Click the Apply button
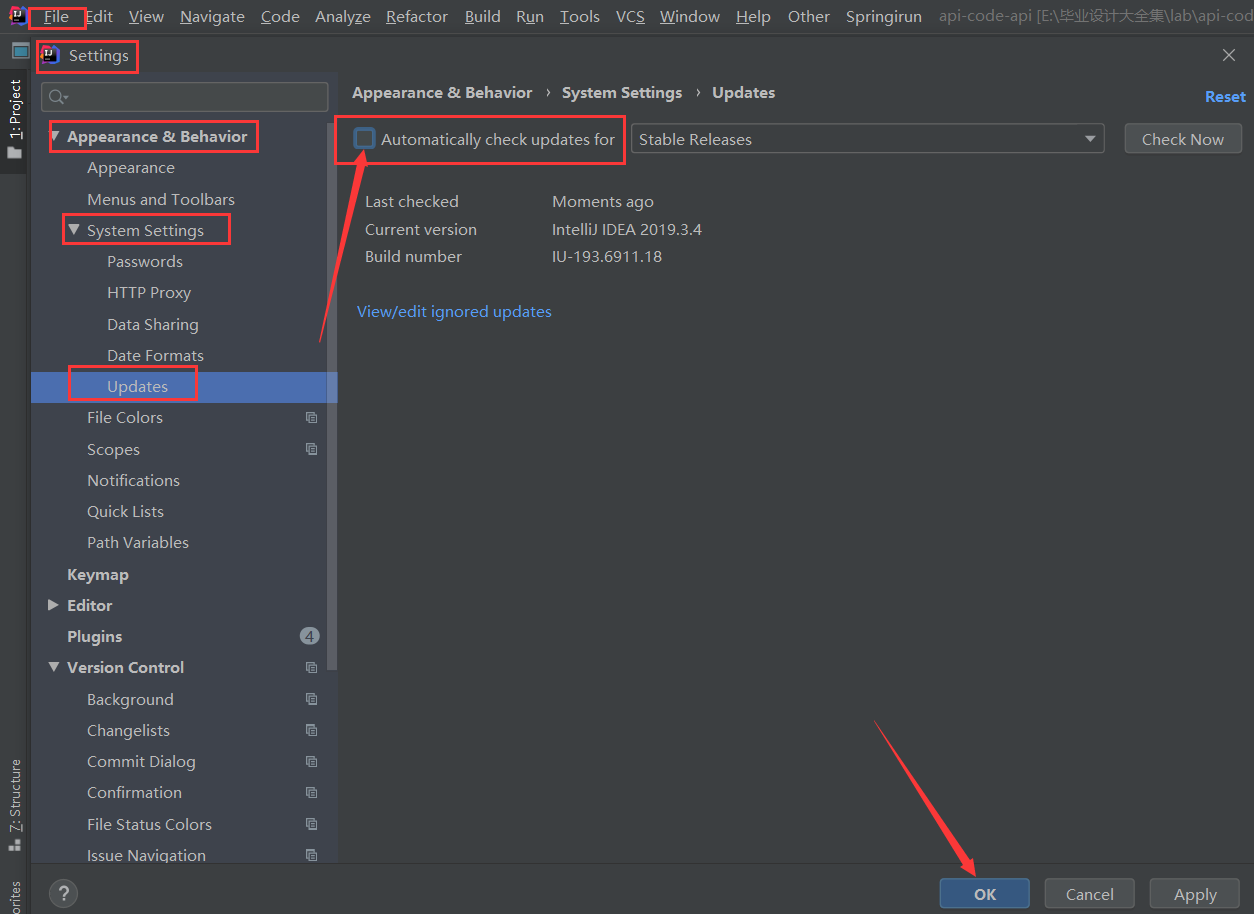The image size is (1254, 914). (1195, 894)
